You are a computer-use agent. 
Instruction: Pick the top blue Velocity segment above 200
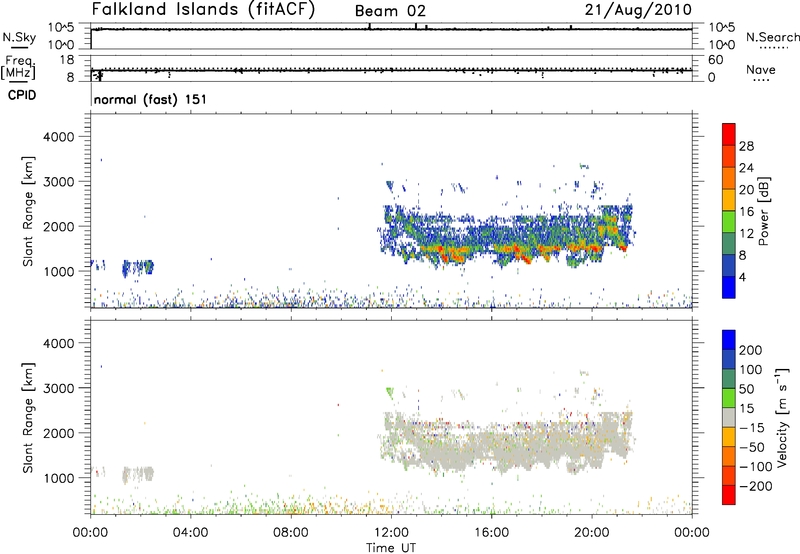pyautogui.click(x=729, y=340)
